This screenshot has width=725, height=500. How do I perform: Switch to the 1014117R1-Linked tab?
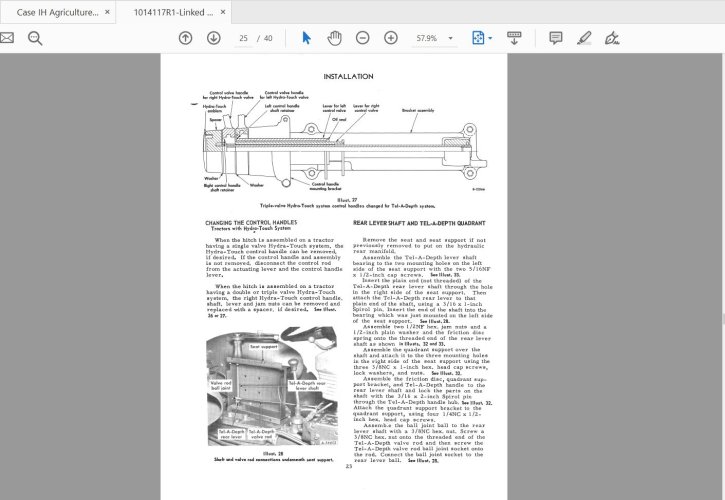(x=173, y=12)
